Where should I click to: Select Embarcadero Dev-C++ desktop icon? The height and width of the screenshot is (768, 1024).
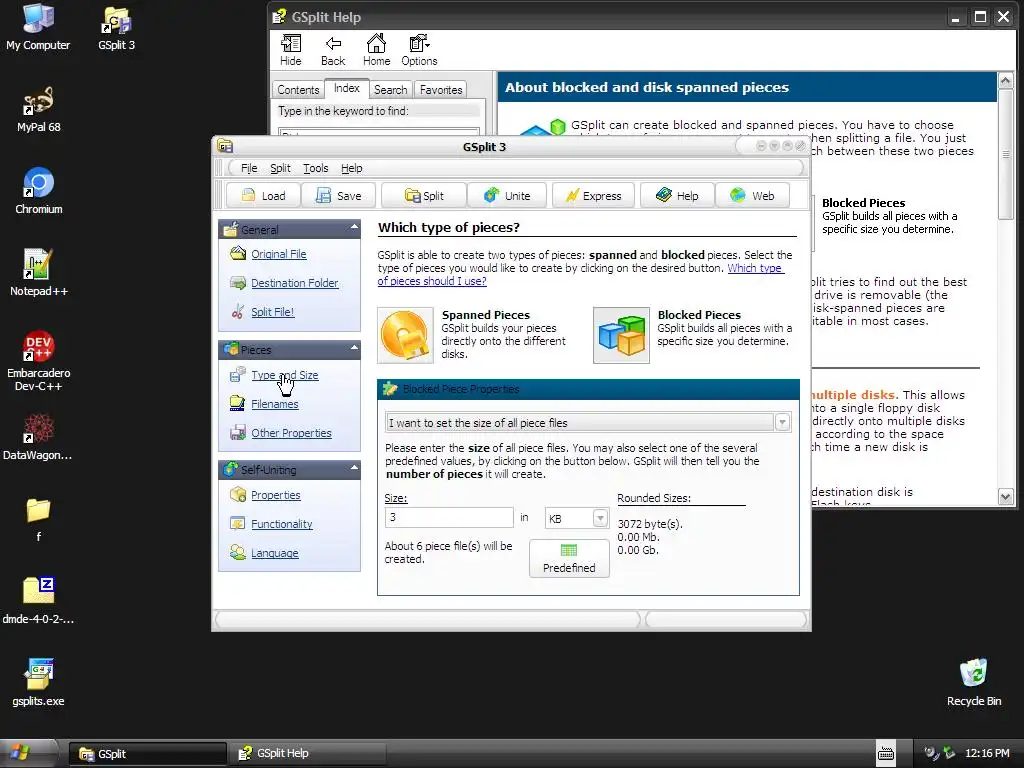point(39,361)
